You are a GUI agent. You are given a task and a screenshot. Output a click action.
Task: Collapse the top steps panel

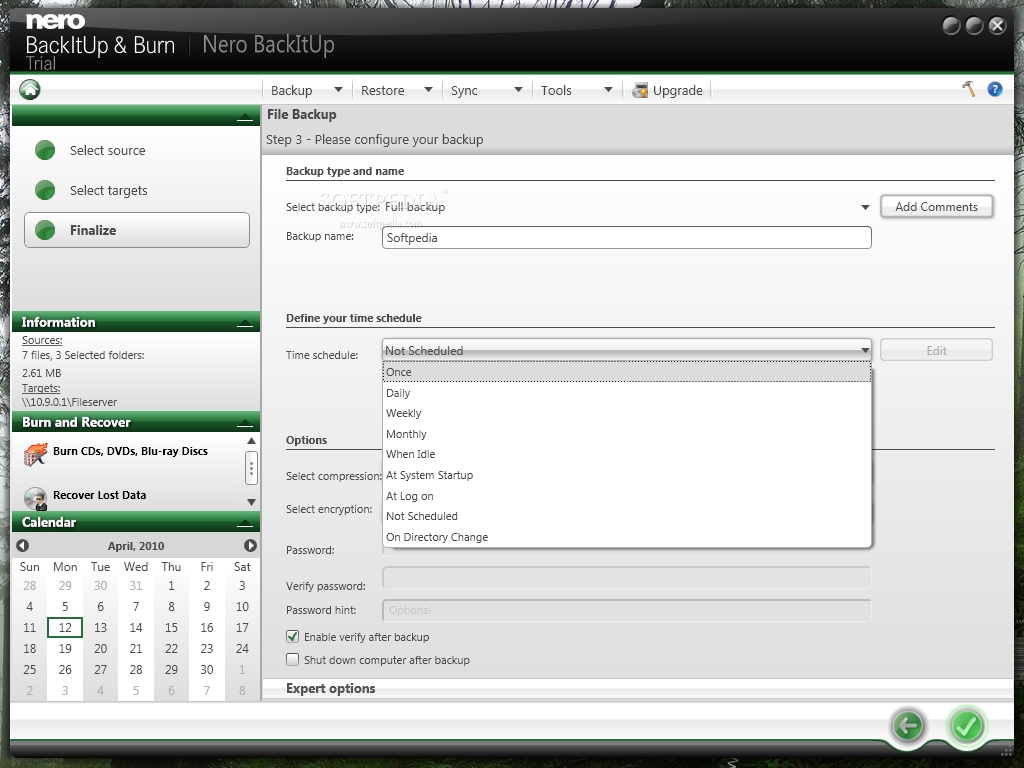pos(245,116)
